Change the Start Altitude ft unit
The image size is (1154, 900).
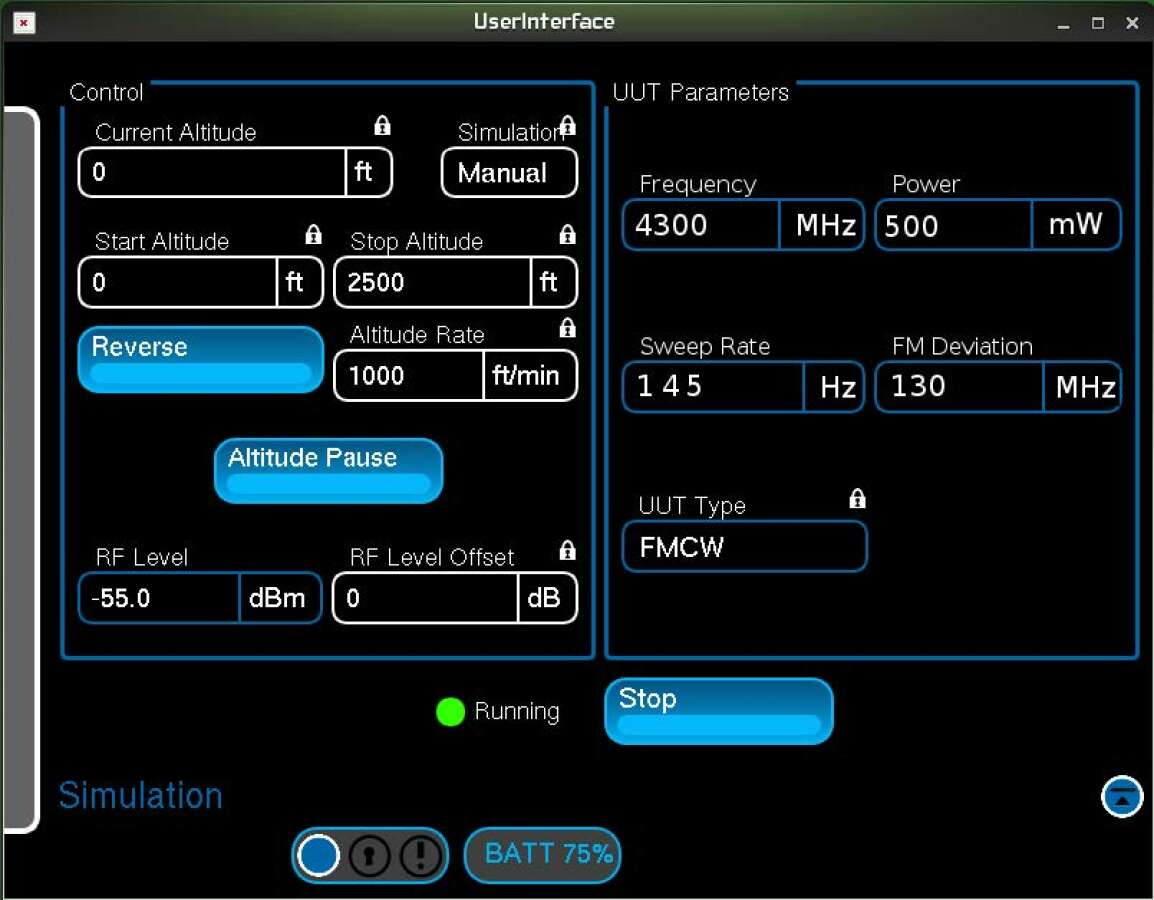299,282
